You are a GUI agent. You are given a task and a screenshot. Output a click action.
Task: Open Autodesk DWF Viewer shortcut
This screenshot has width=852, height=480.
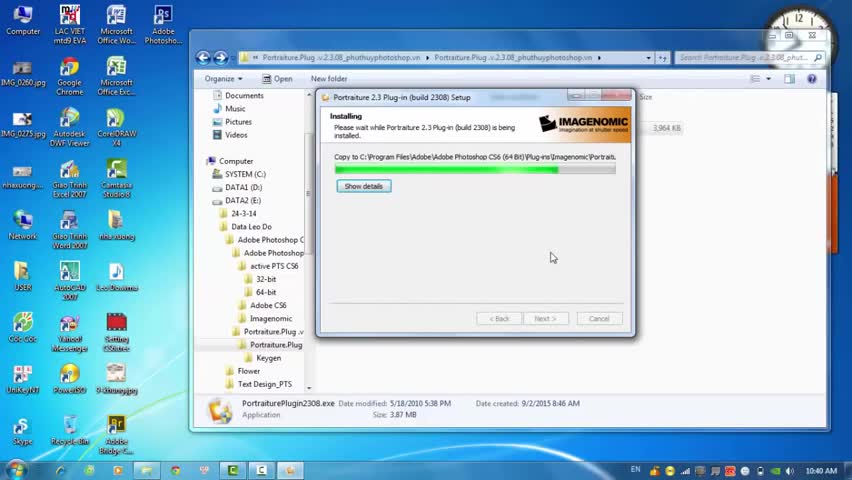[70, 128]
